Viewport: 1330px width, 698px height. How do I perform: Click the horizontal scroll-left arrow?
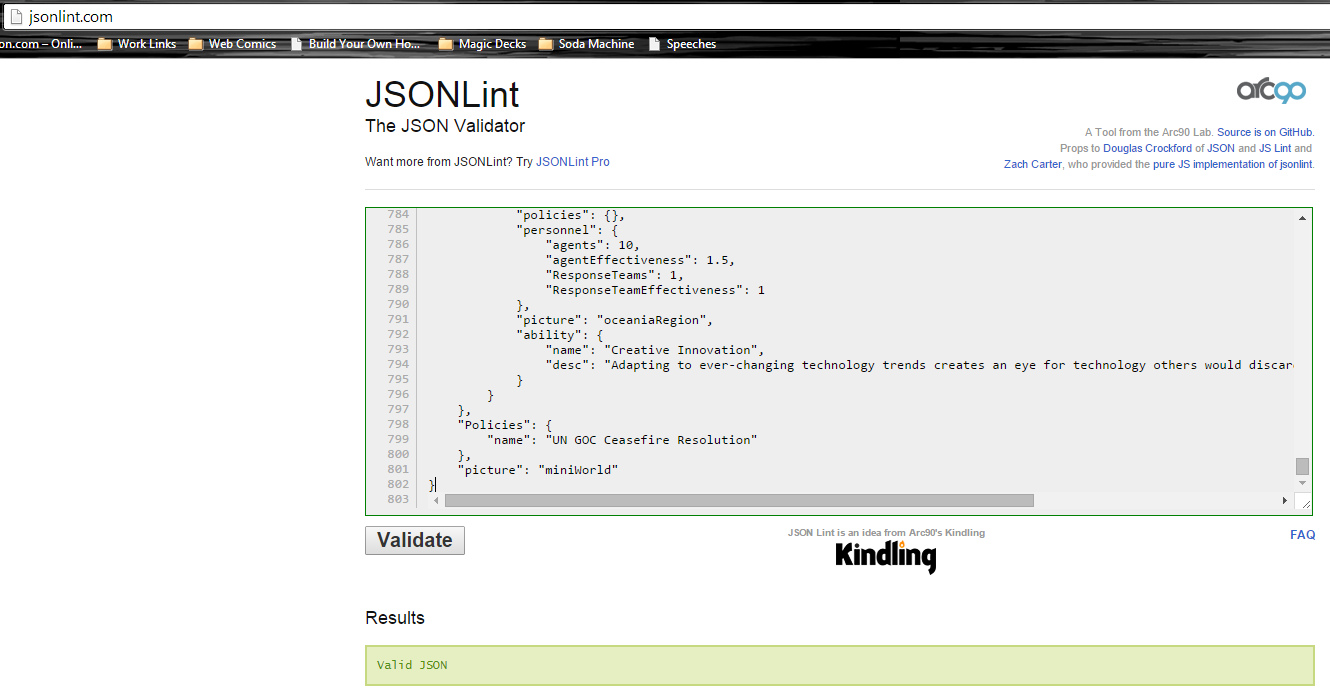pos(436,500)
